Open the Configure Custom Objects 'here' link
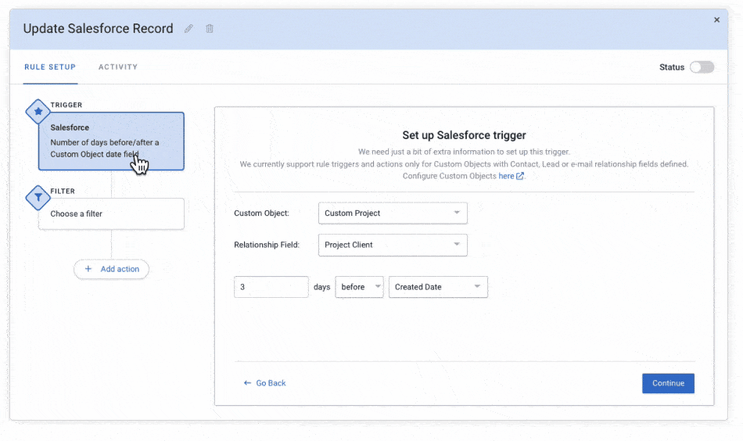This screenshot has height=441, width=743. click(x=506, y=176)
